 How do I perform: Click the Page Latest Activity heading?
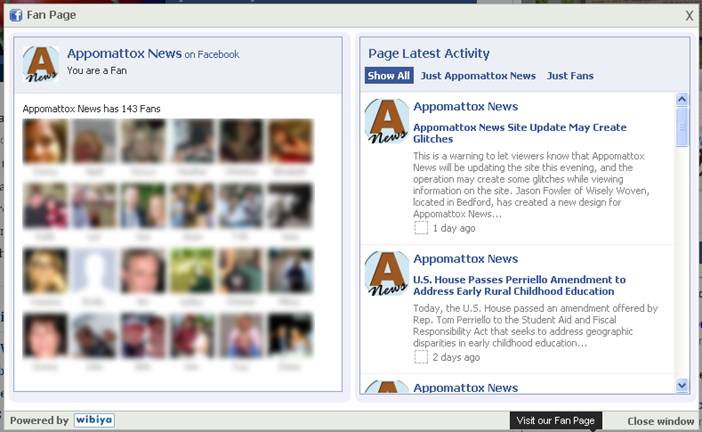tap(429, 54)
